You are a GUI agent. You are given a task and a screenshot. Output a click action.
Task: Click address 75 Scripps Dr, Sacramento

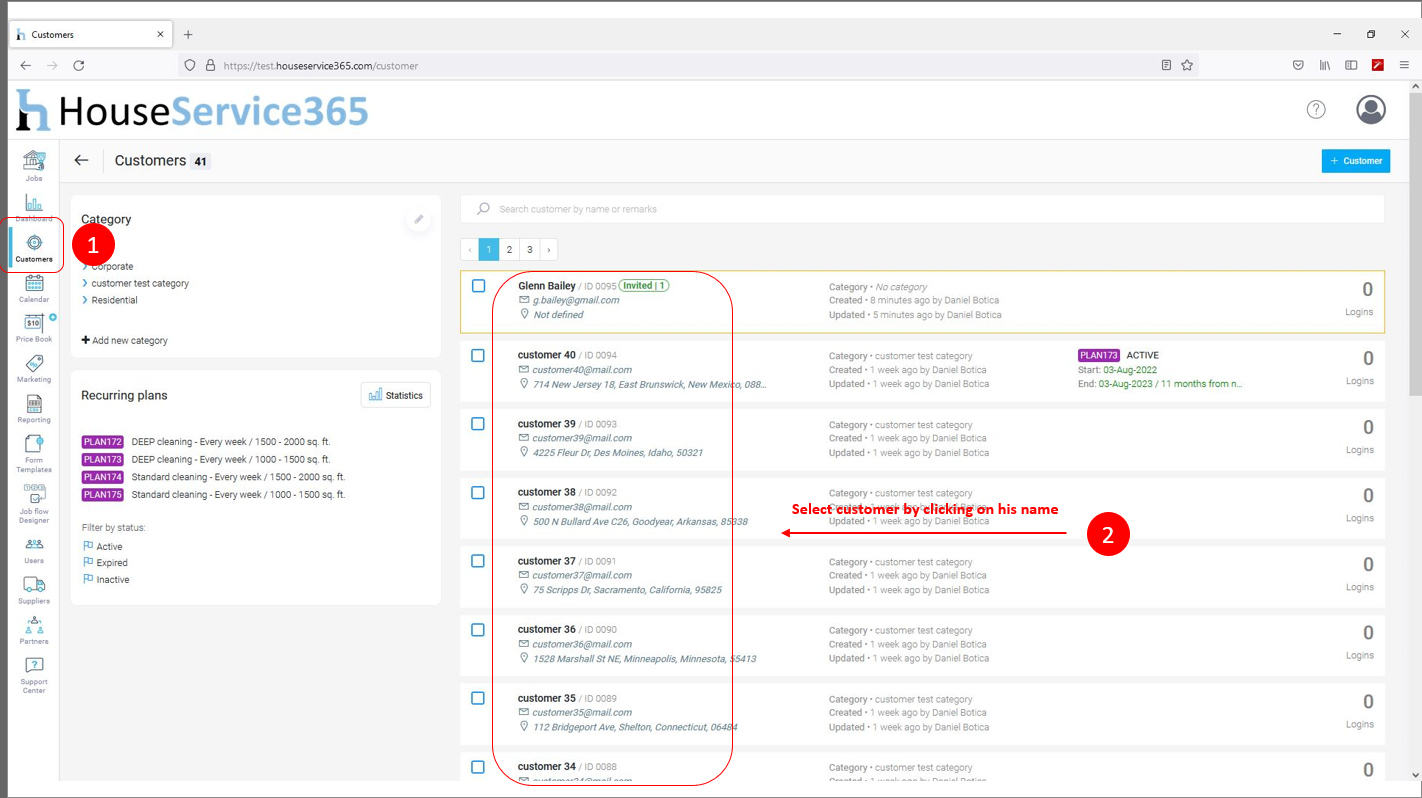click(x=627, y=590)
